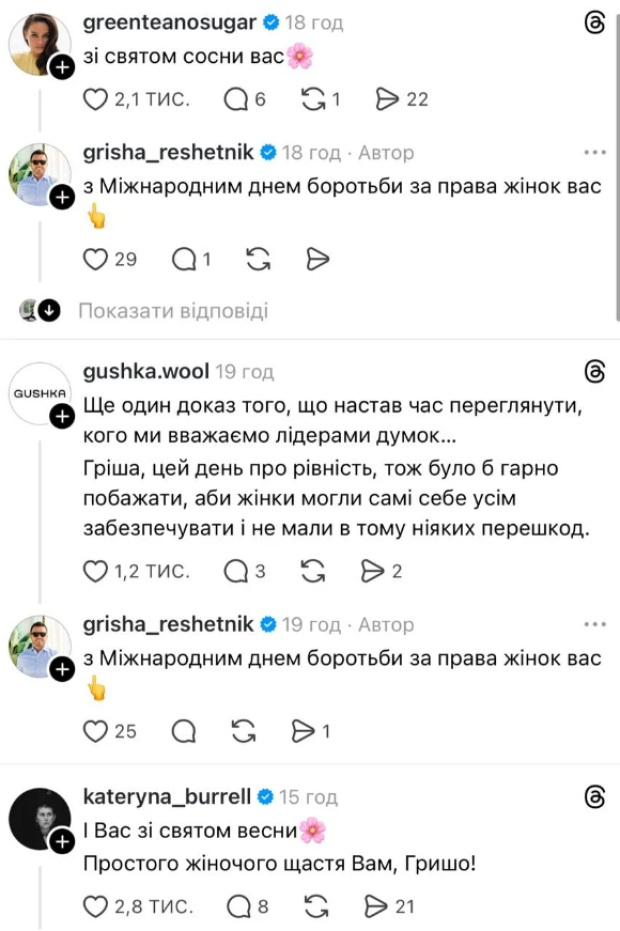Open the Threads logo beside kateryna_burrell's comment
The image size is (620, 931).
coord(594,797)
